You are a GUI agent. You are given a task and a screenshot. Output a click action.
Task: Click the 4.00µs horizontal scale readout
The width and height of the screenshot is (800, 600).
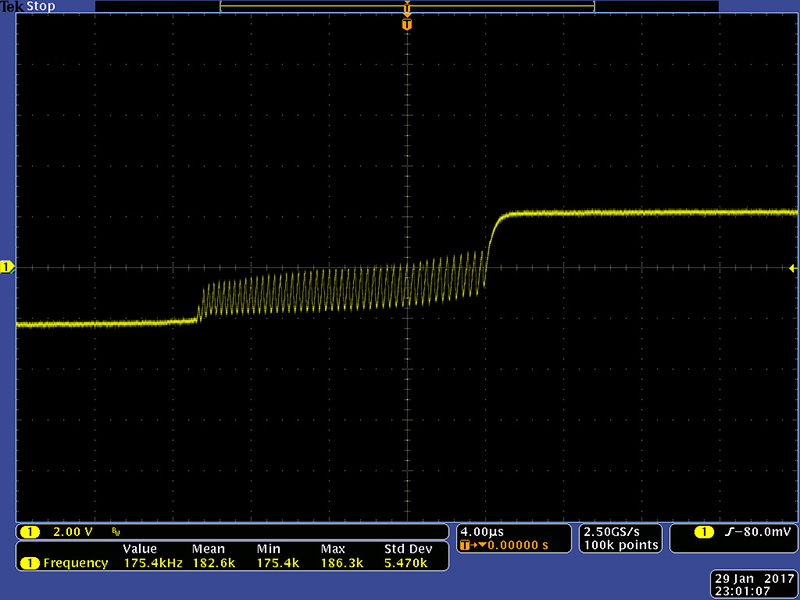coord(480,531)
